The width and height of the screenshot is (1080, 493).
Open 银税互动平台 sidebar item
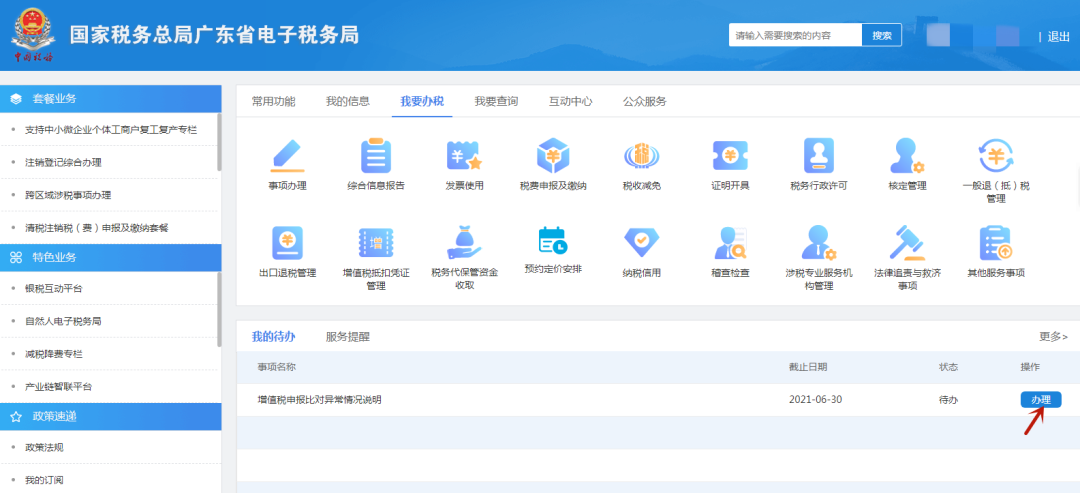[x=54, y=289]
